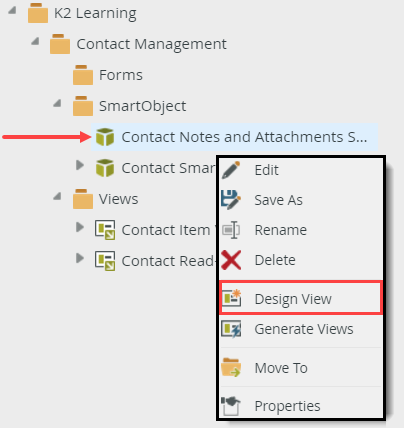Click the red Delete X icon
This screenshot has width=404, height=428.
point(231,260)
